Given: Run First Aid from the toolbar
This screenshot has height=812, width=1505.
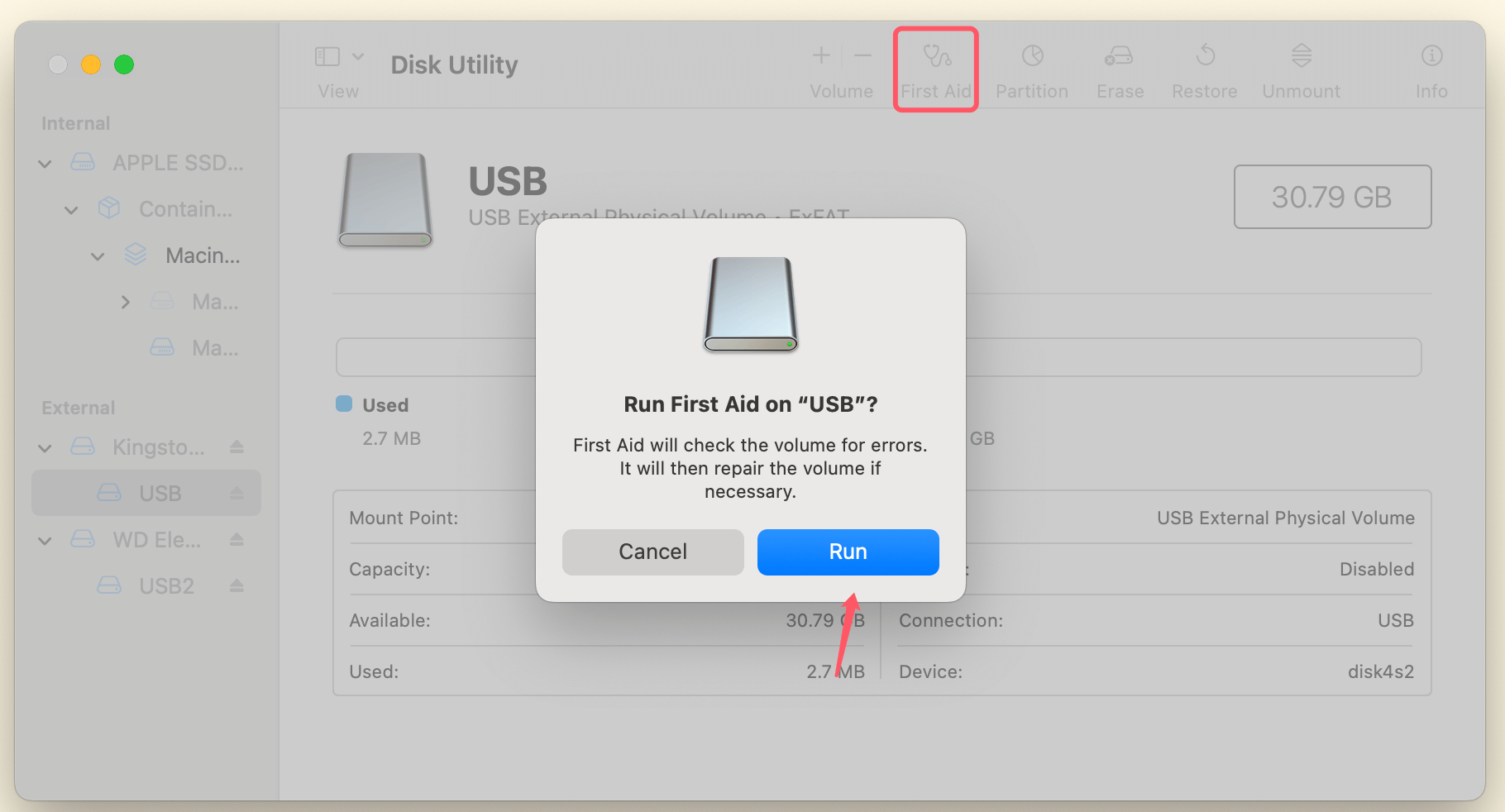Looking at the screenshot, I should [x=935, y=69].
